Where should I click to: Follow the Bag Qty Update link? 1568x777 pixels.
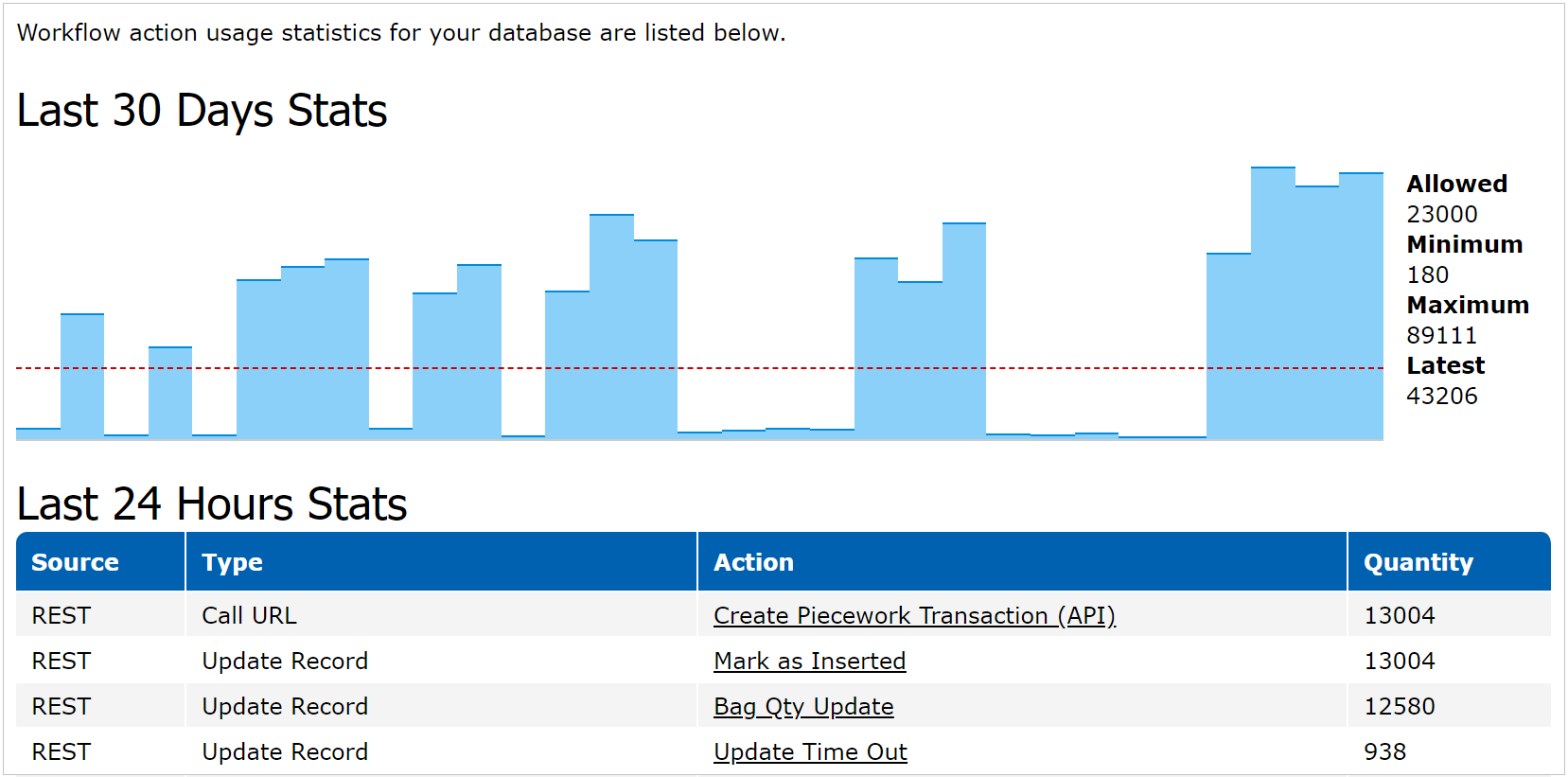(803, 706)
